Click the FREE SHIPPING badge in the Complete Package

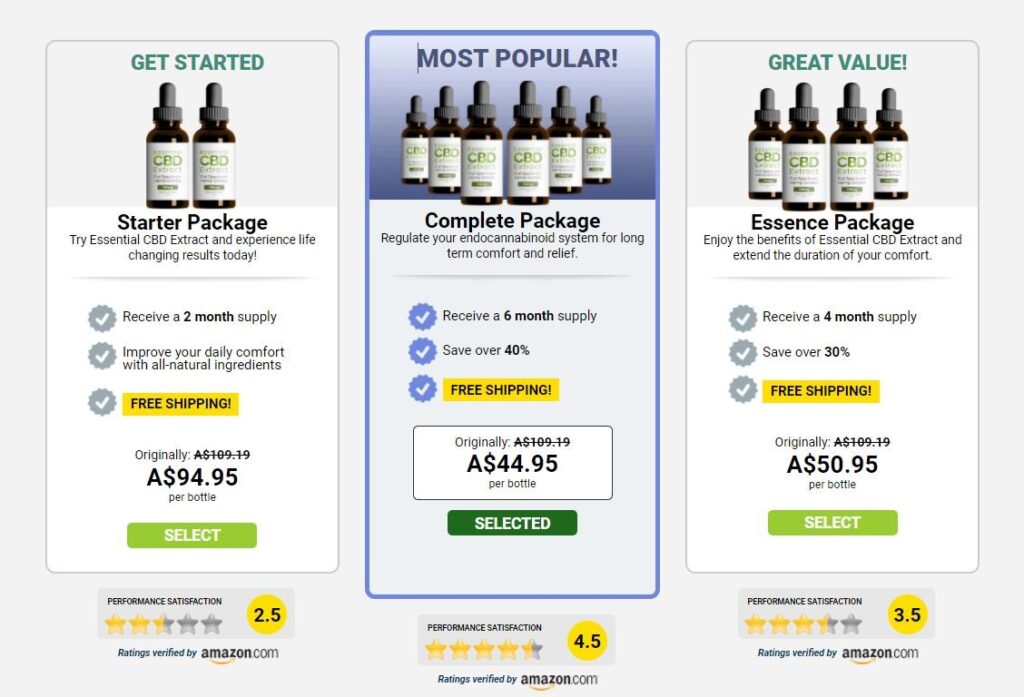click(500, 389)
